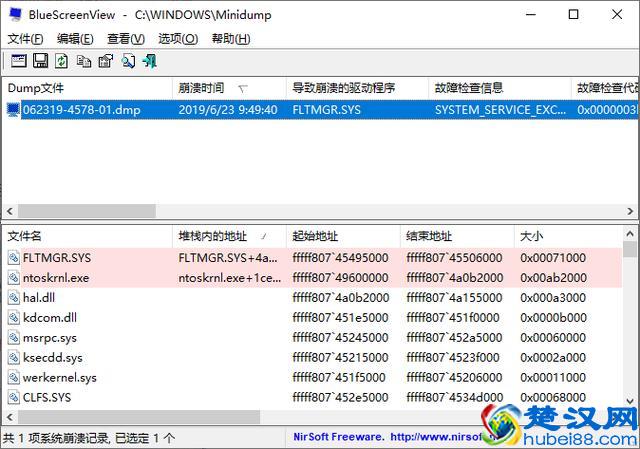Image resolution: width=640 pixels, height=449 pixels.
Task: Maximize the BlueScreenView window
Action: (573, 15)
